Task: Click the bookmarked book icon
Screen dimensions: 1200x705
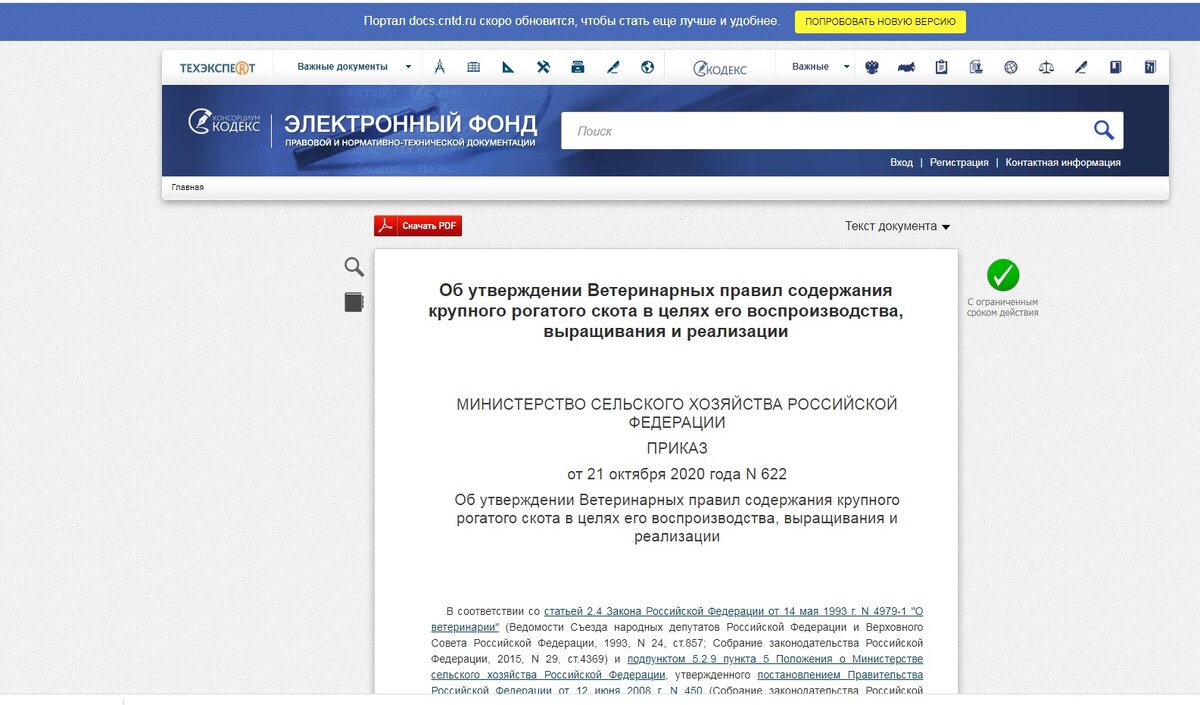Action: 1115,67
